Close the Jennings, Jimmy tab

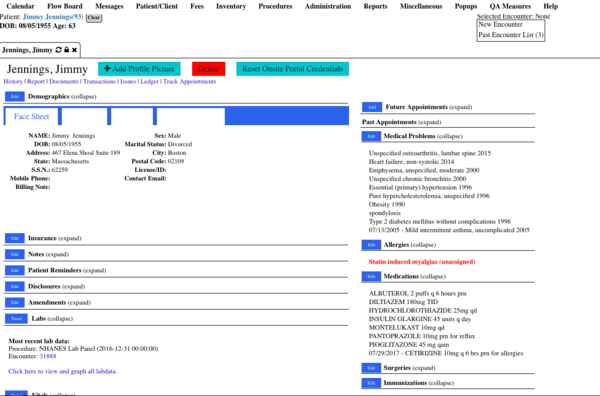tap(74, 50)
